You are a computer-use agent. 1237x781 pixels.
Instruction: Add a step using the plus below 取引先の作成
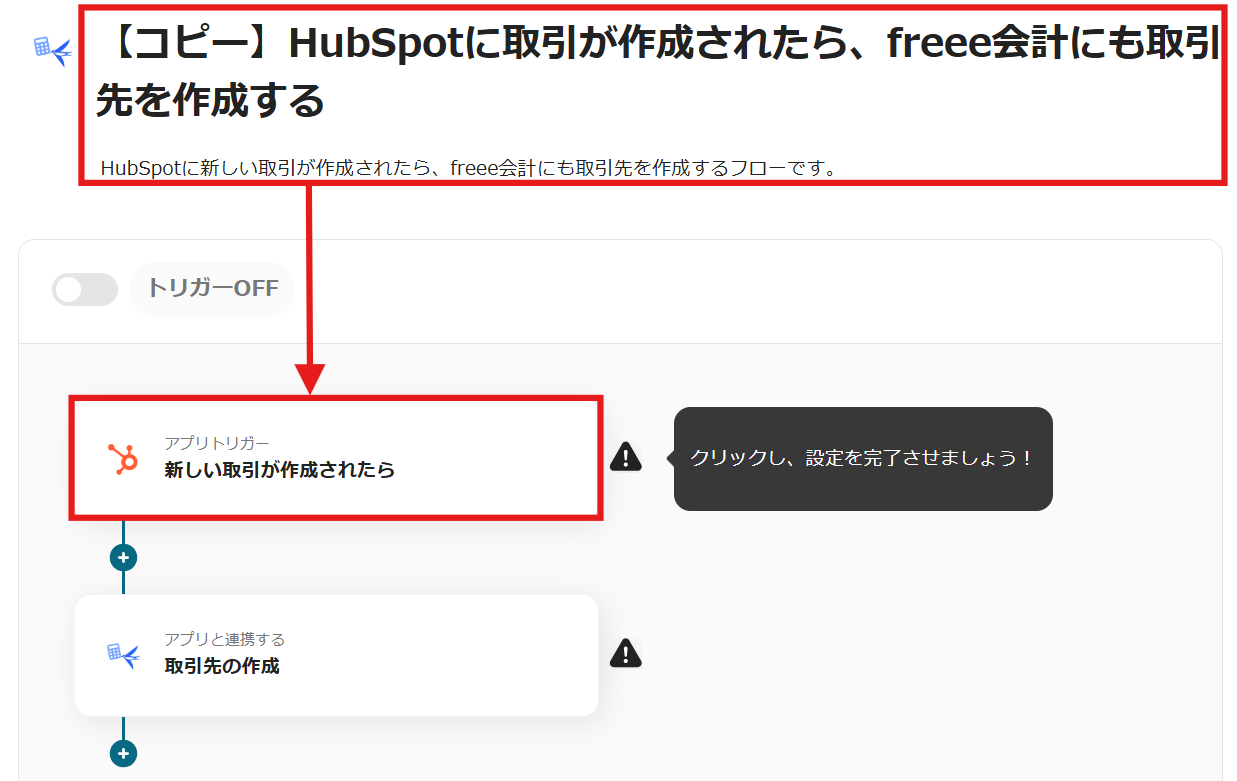pos(123,753)
